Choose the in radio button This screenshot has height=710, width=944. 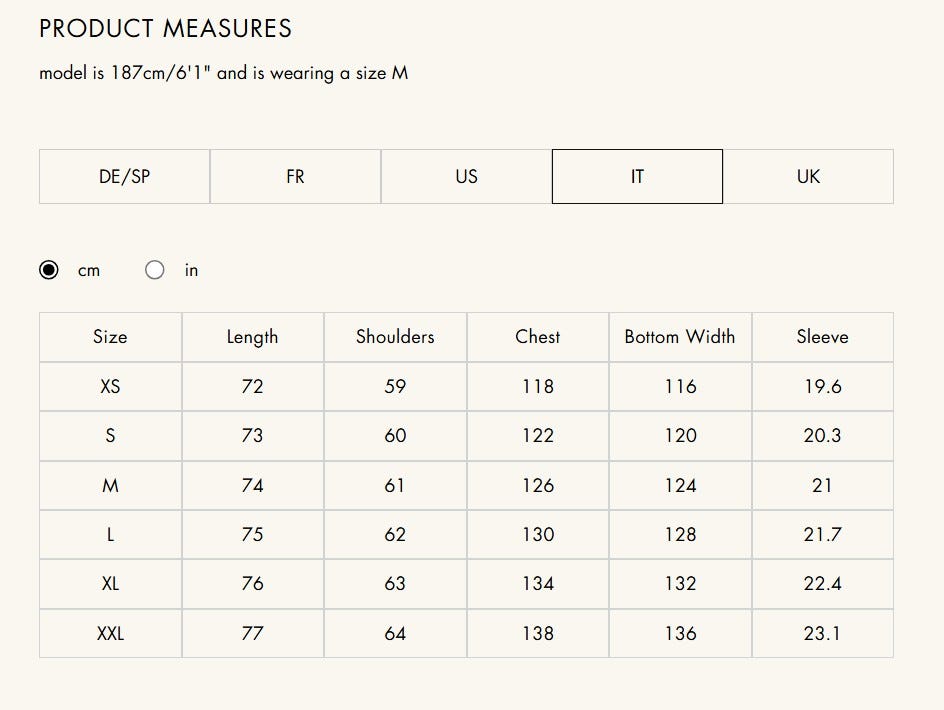[x=155, y=270]
